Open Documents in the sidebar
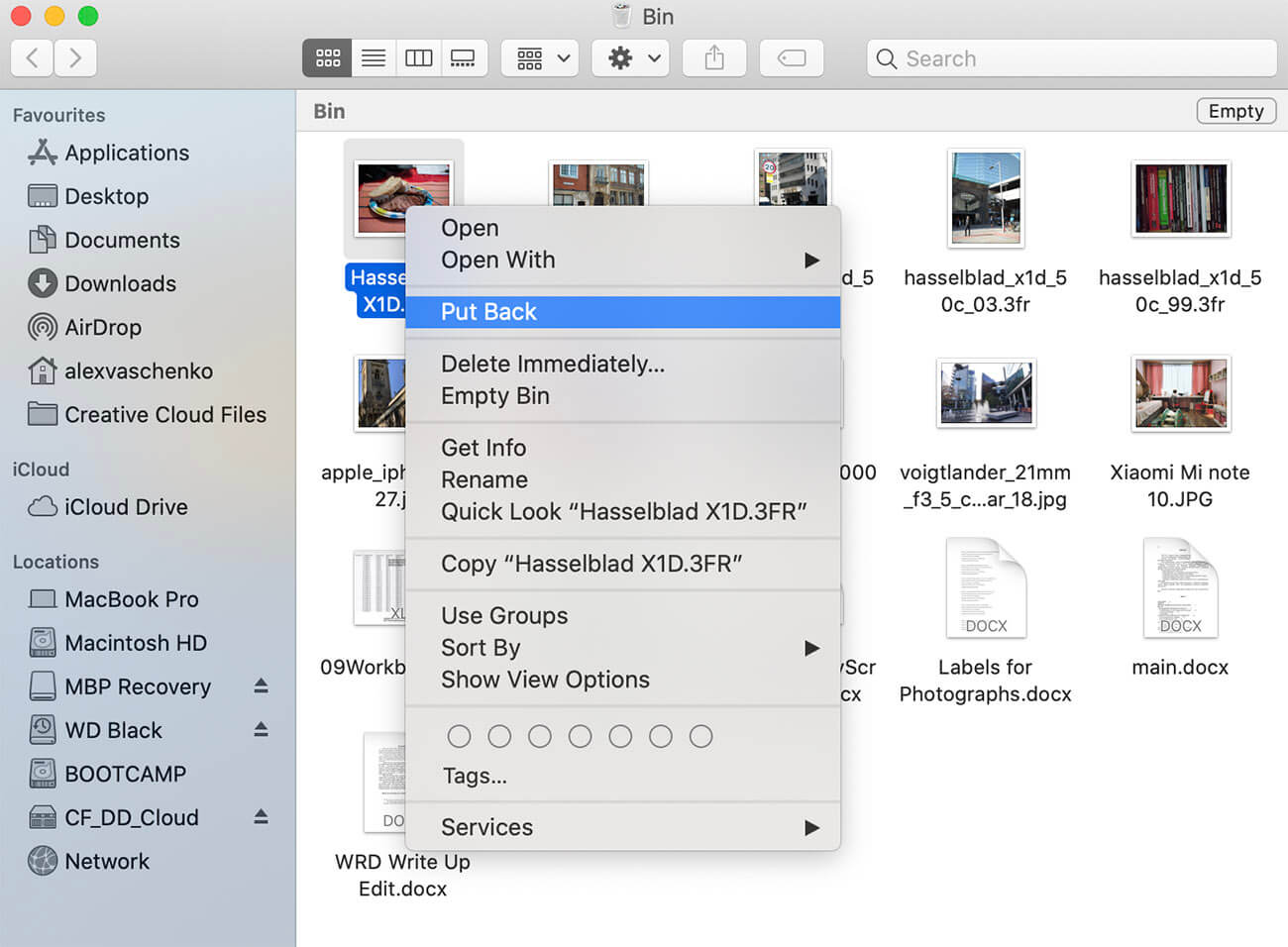1288x947 pixels. [x=122, y=240]
